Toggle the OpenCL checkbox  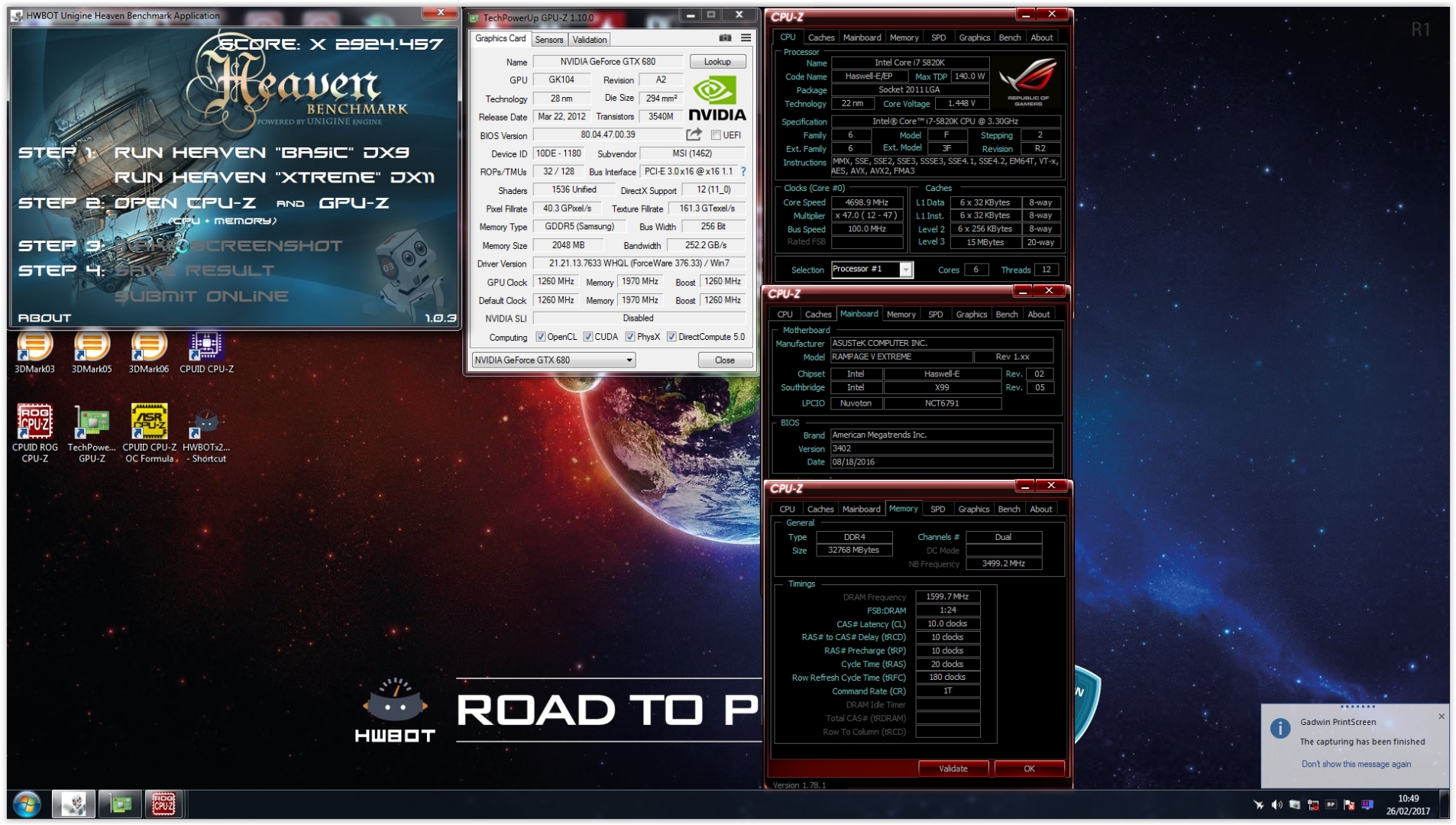point(541,337)
